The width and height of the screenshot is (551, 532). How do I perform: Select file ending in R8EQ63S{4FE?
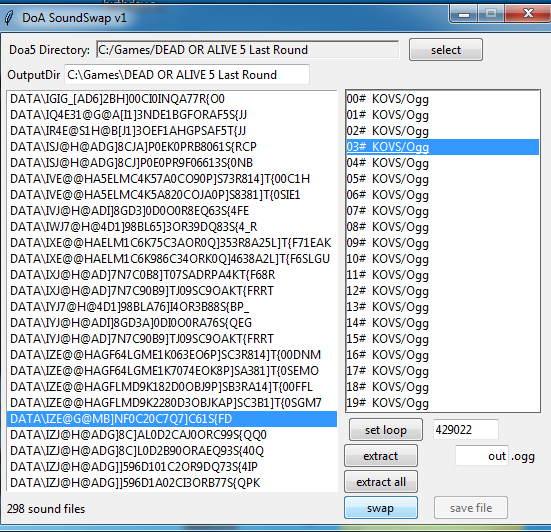click(172, 210)
